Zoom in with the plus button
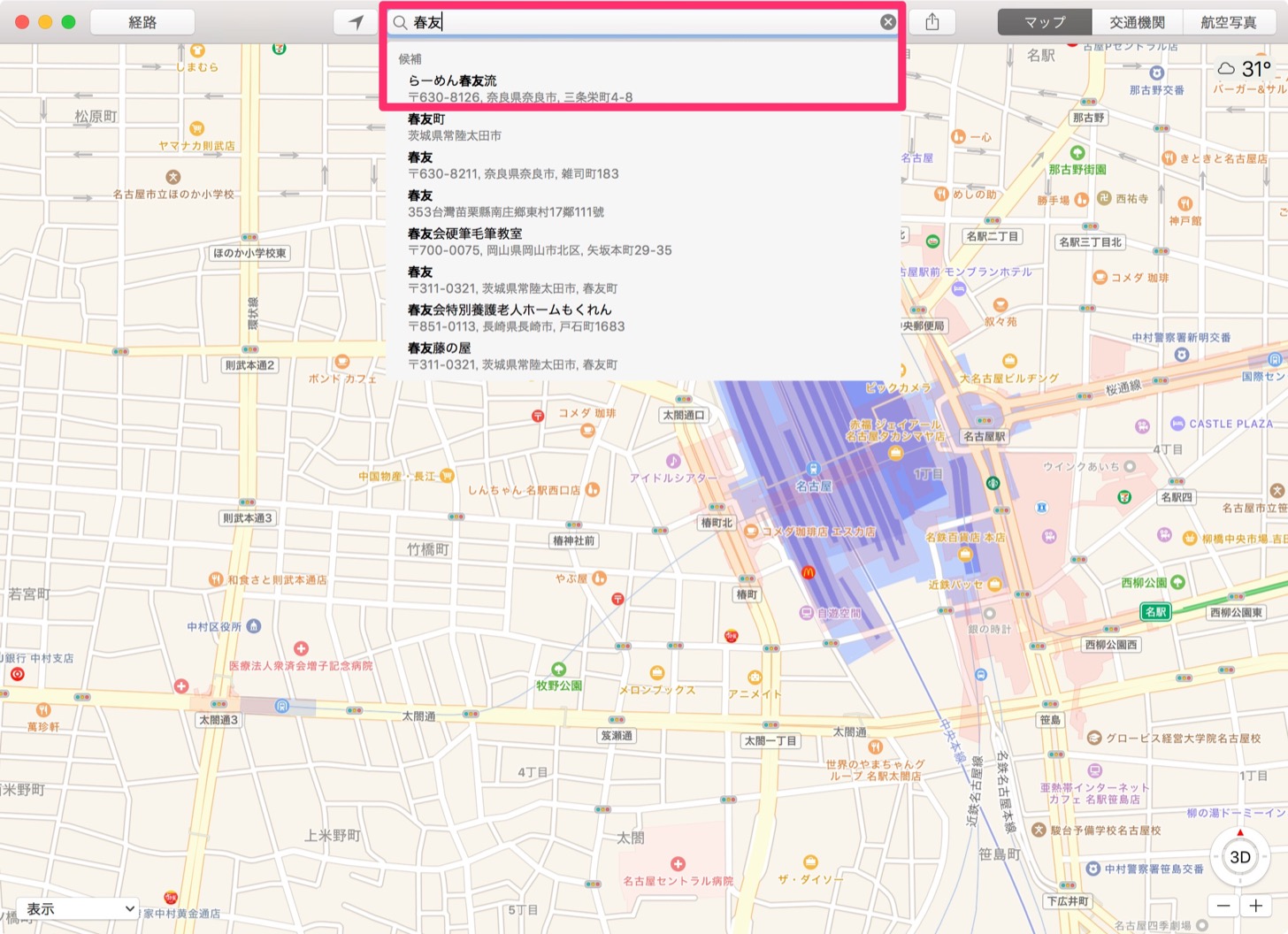 (1256, 906)
